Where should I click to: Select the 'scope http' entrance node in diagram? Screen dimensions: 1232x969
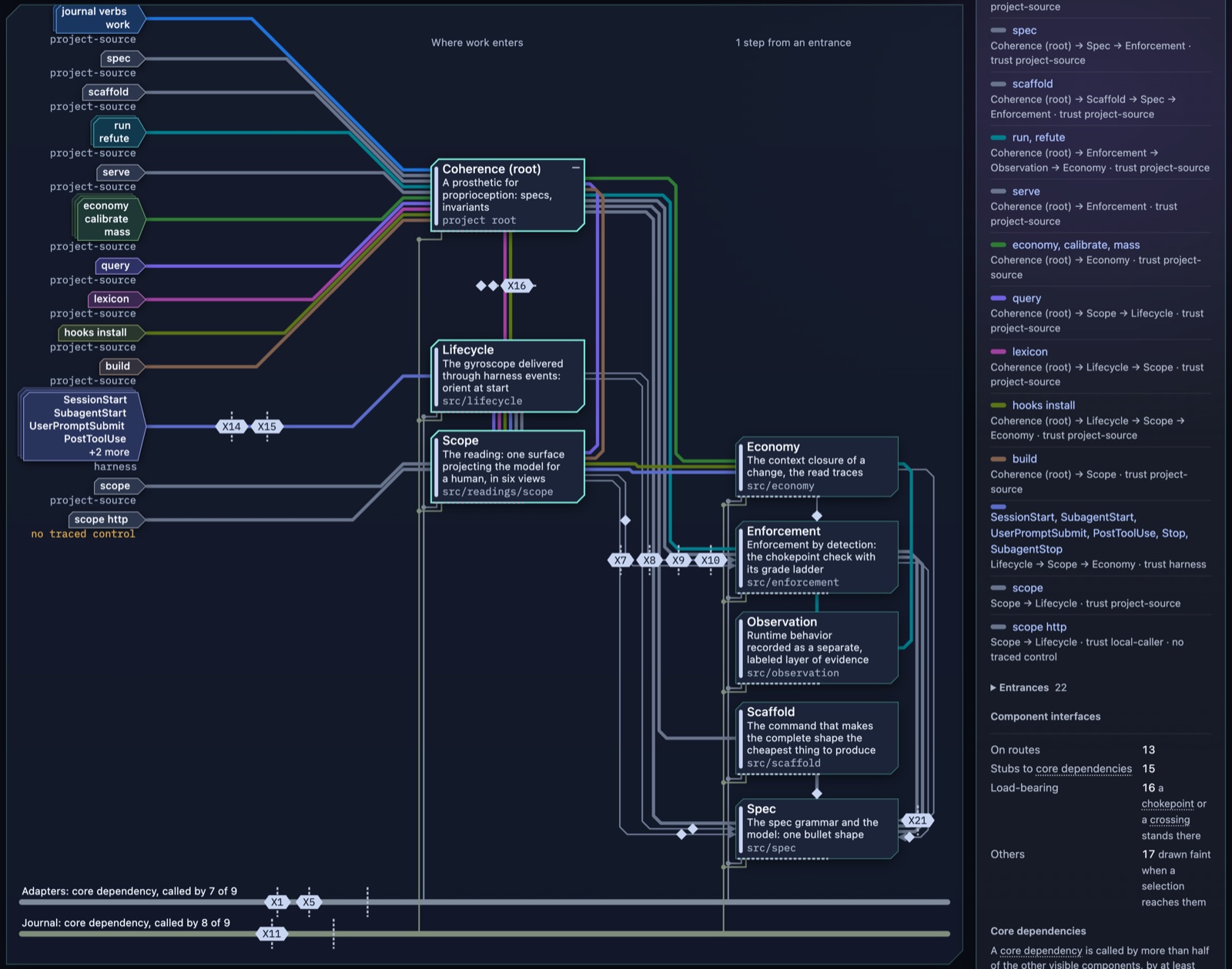pos(106,520)
